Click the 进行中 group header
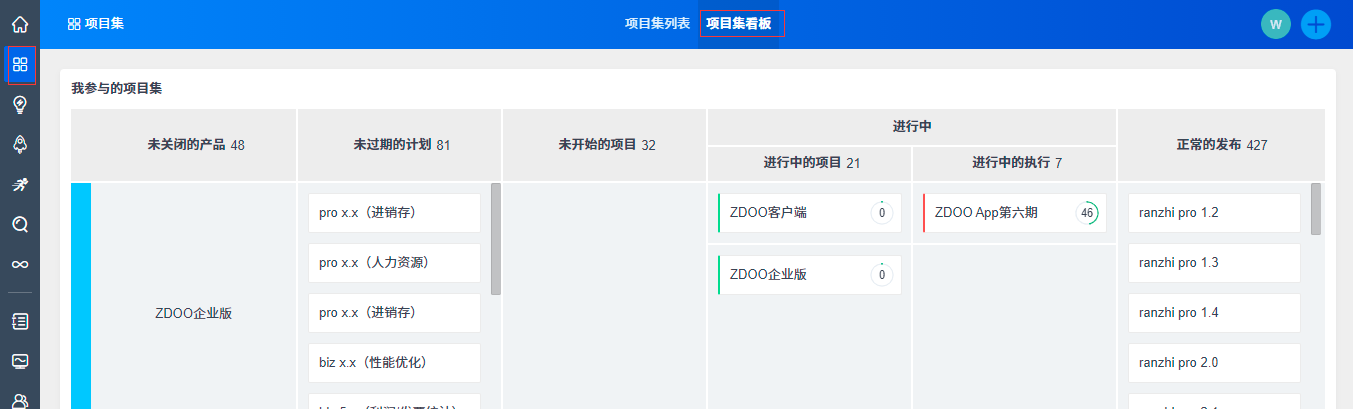Screen dimensions: 1353x409 point(912,127)
